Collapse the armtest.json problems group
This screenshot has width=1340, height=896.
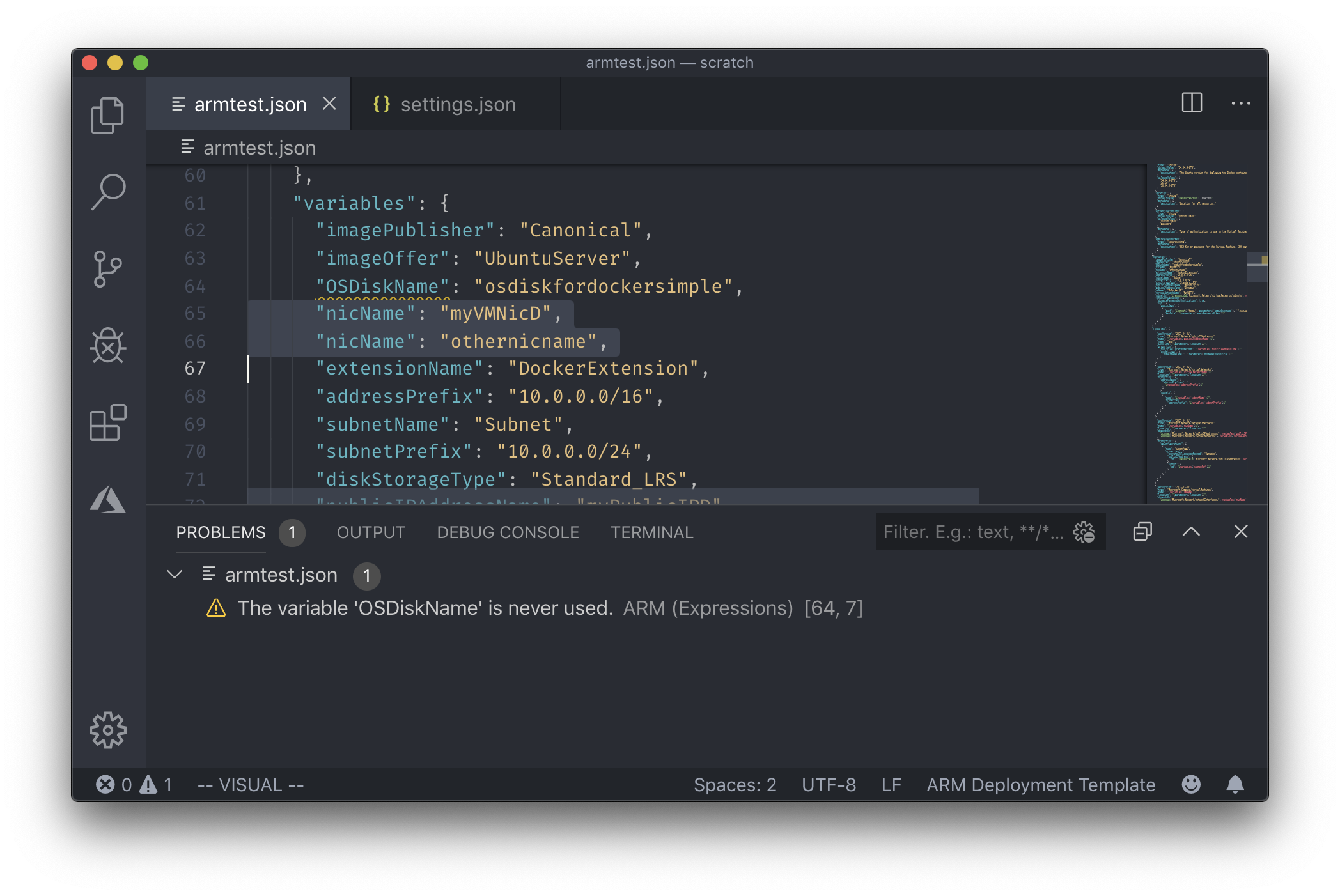coord(174,574)
